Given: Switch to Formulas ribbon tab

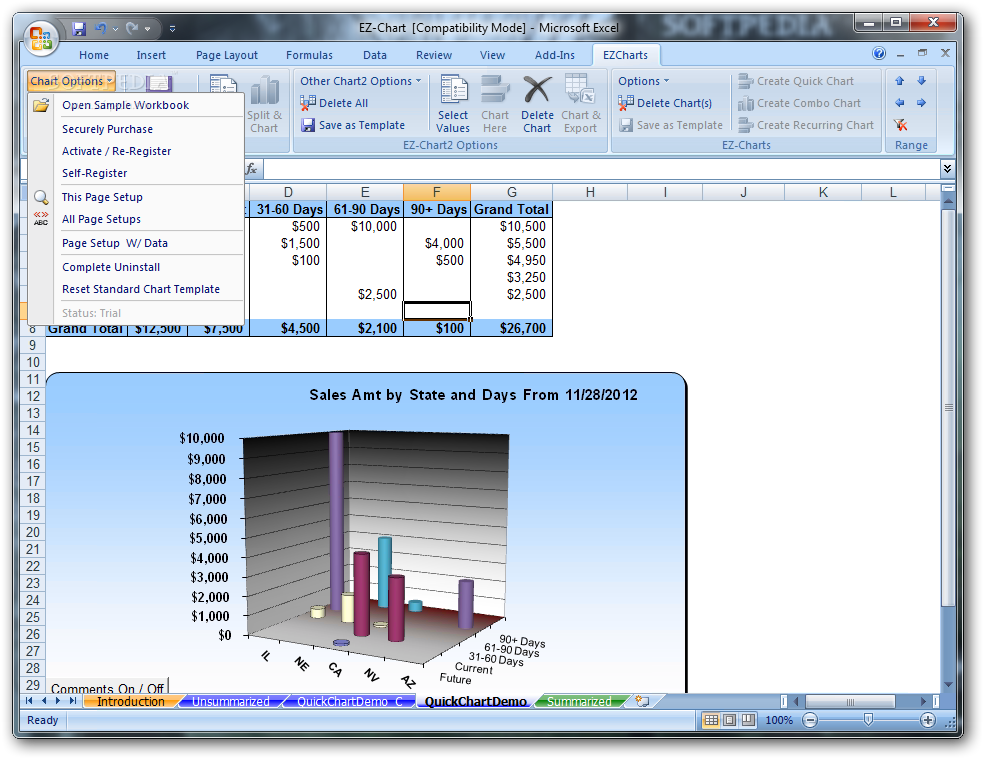Looking at the screenshot, I should [309, 55].
